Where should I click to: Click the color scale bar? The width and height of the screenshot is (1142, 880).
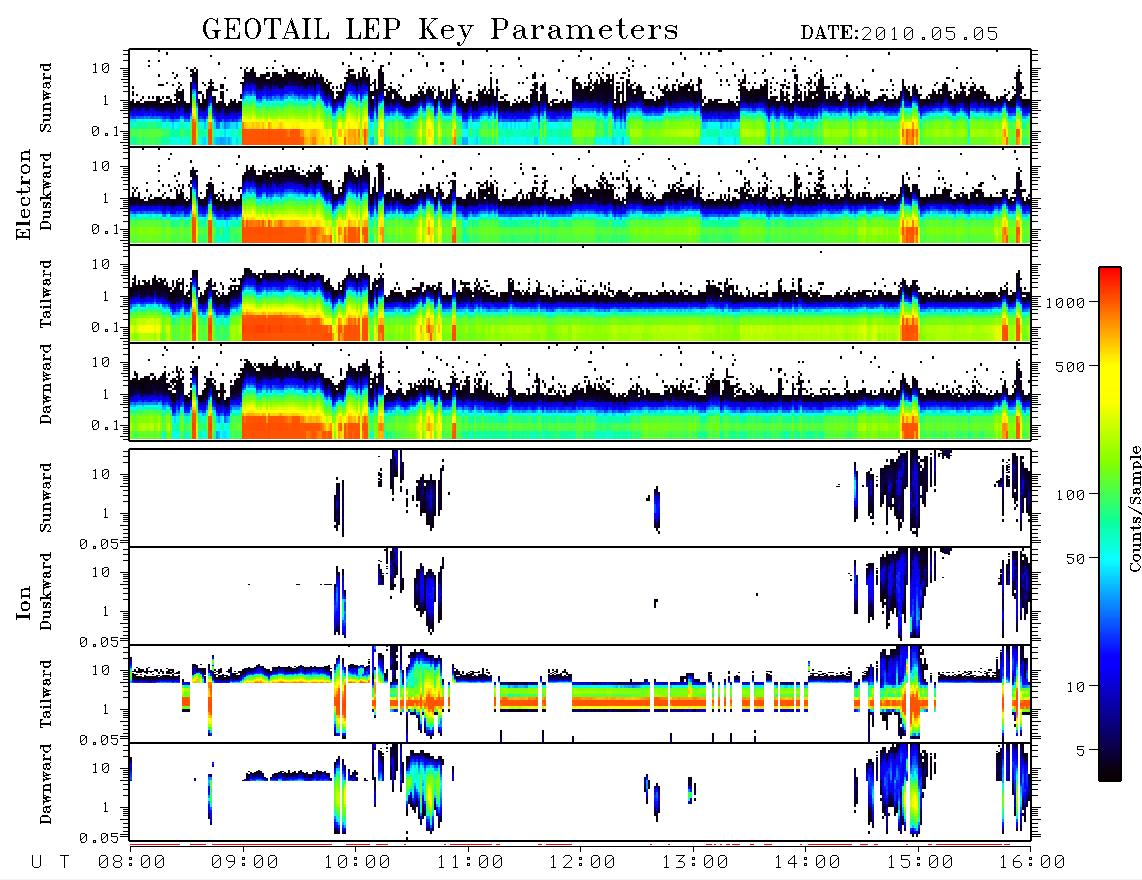(1109, 524)
